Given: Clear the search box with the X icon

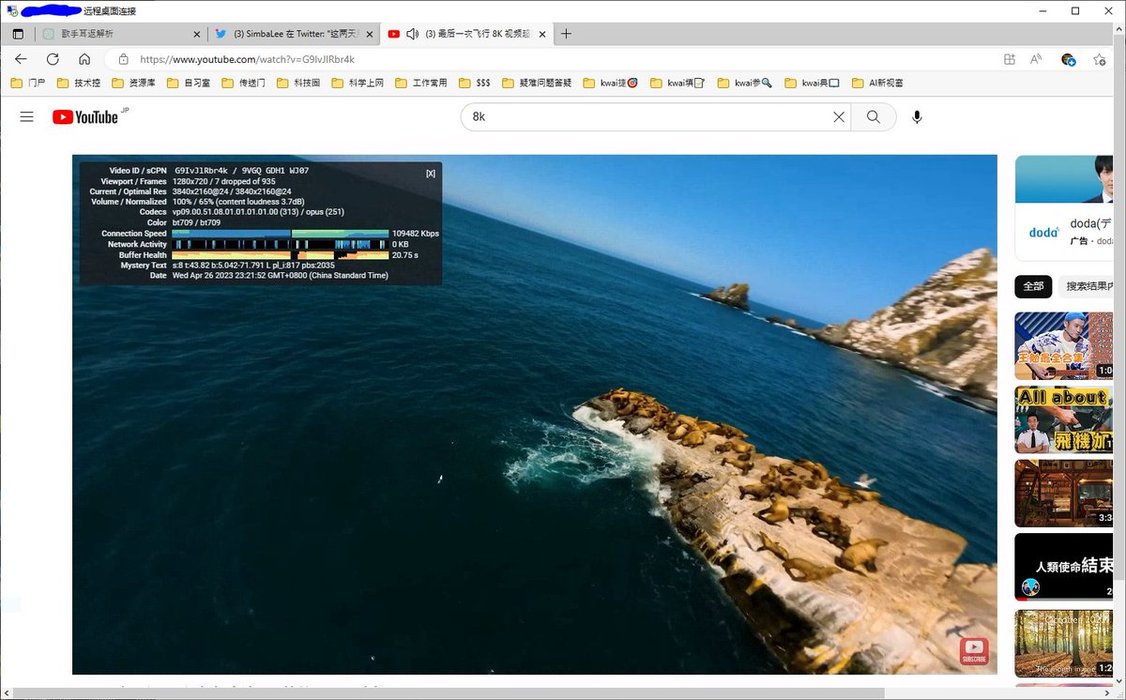Looking at the screenshot, I should pyautogui.click(x=839, y=117).
